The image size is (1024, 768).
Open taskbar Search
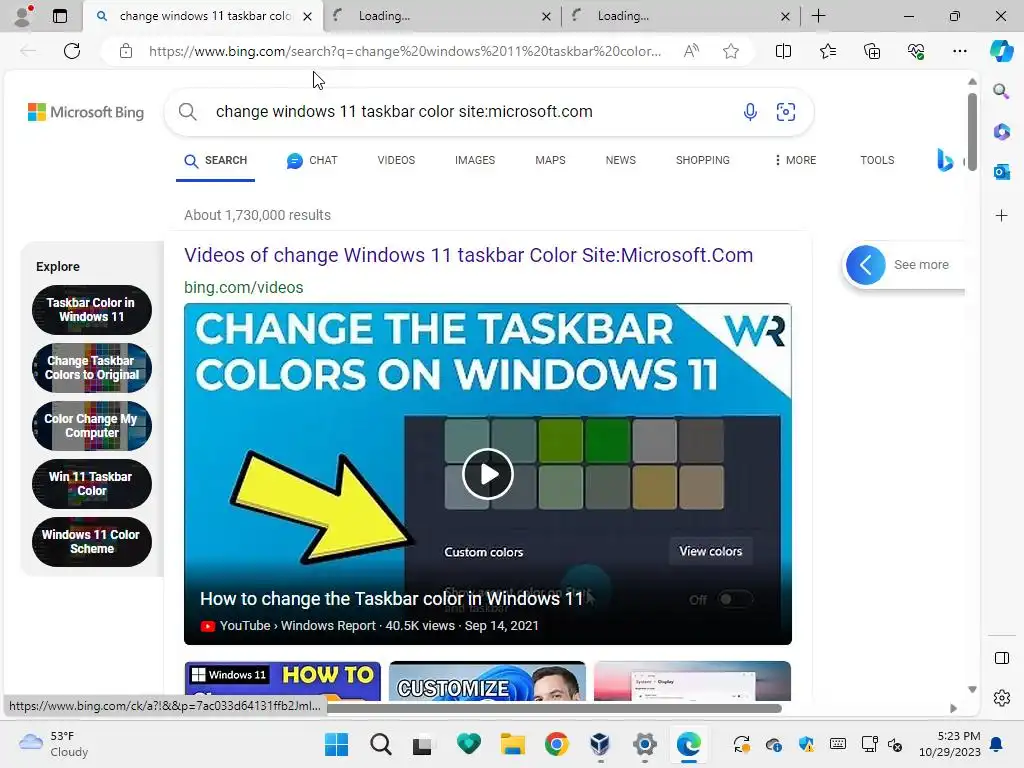[380, 744]
